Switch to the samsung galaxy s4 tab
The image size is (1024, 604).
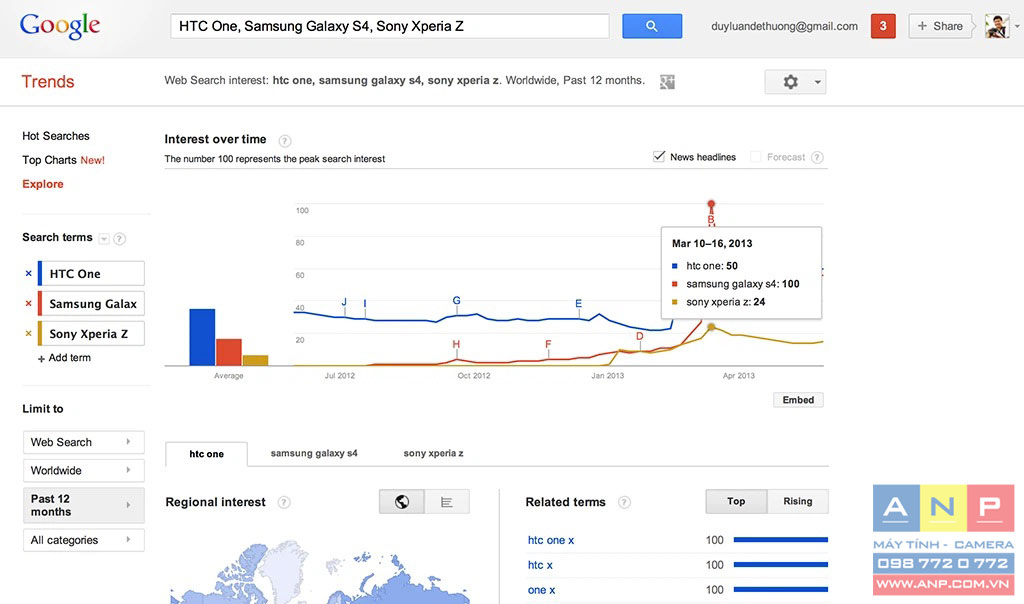314,453
